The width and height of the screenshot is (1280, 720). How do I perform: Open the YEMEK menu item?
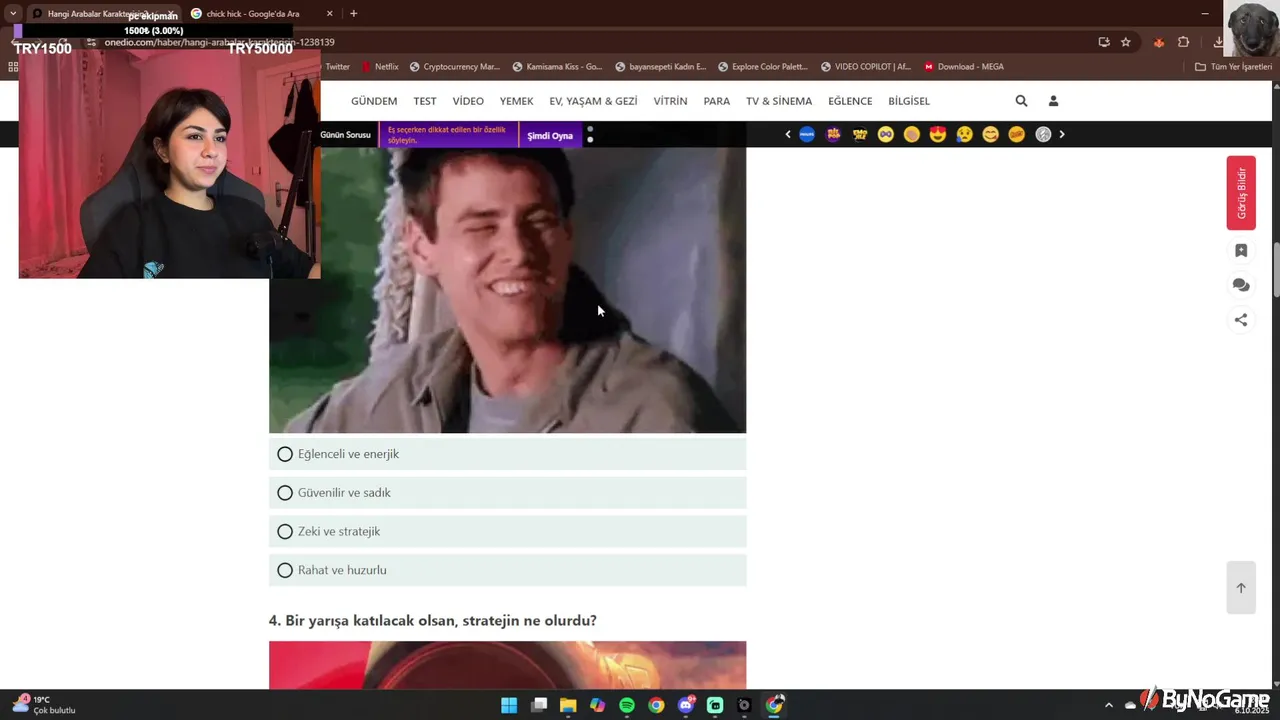[517, 101]
